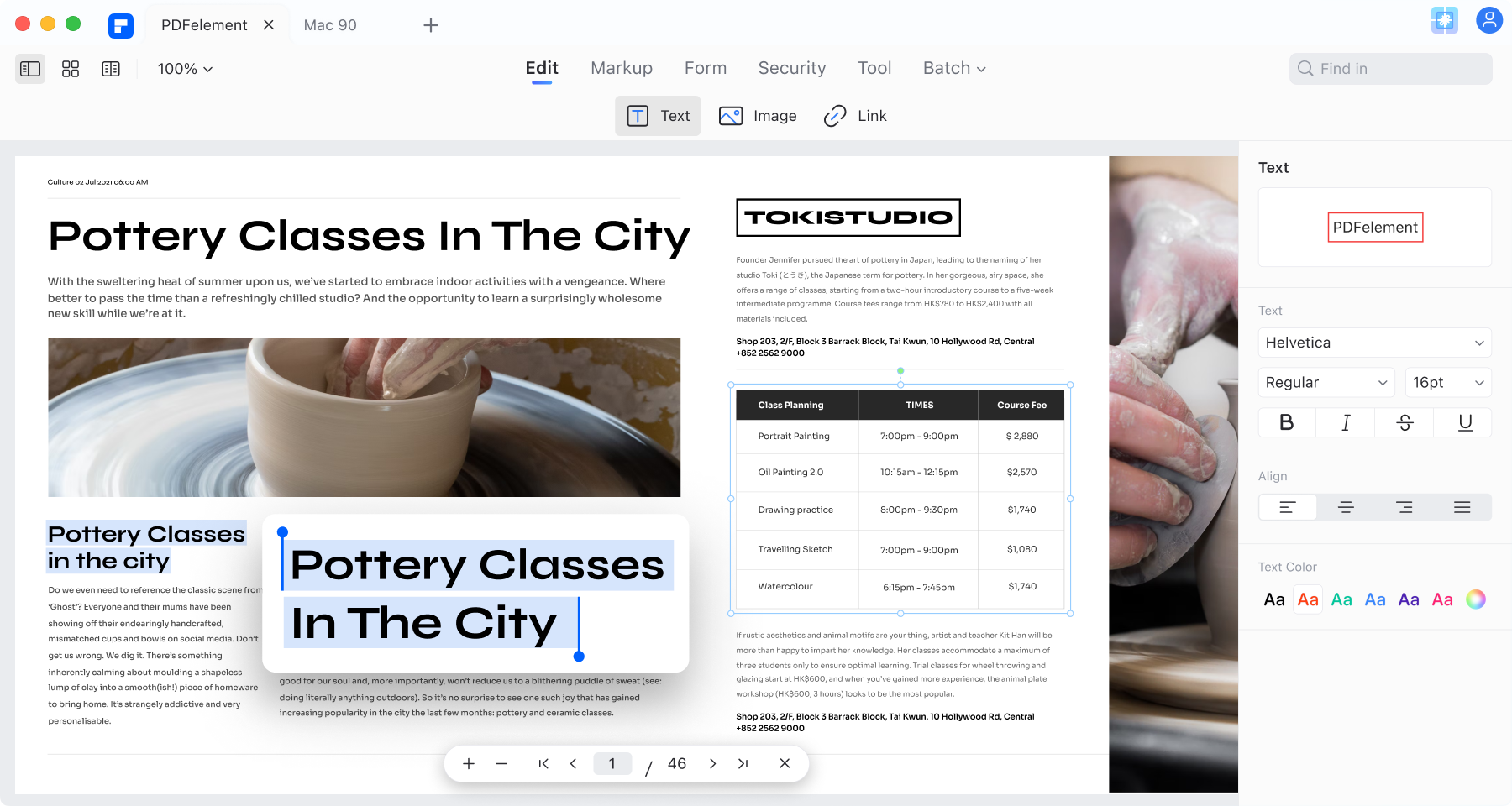Select the Image editing tool
1512x806 pixels.
coord(757,116)
